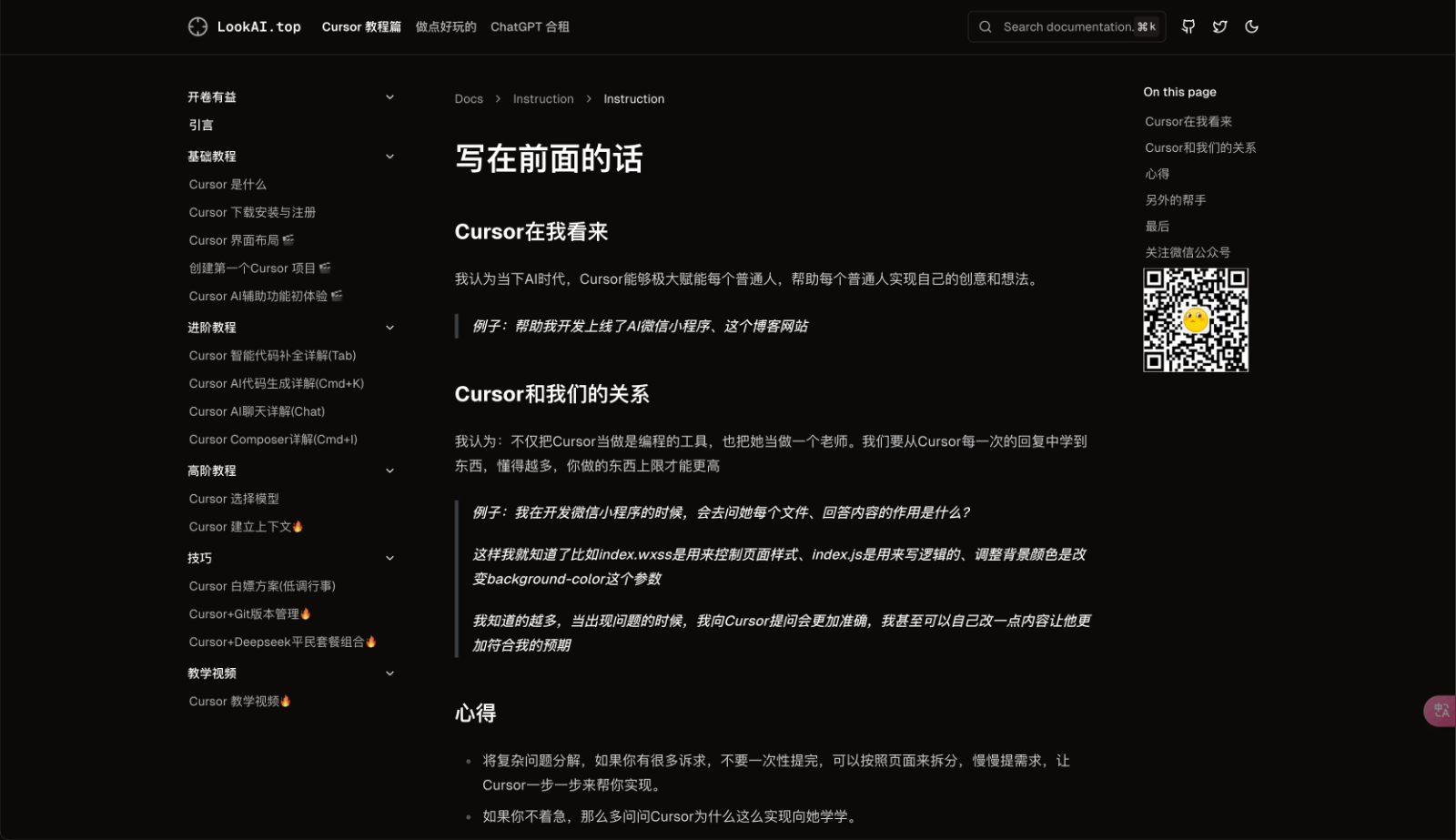Click the 写在前面的话 page title
Viewport: 1456px width, 840px height.
[549, 158]
